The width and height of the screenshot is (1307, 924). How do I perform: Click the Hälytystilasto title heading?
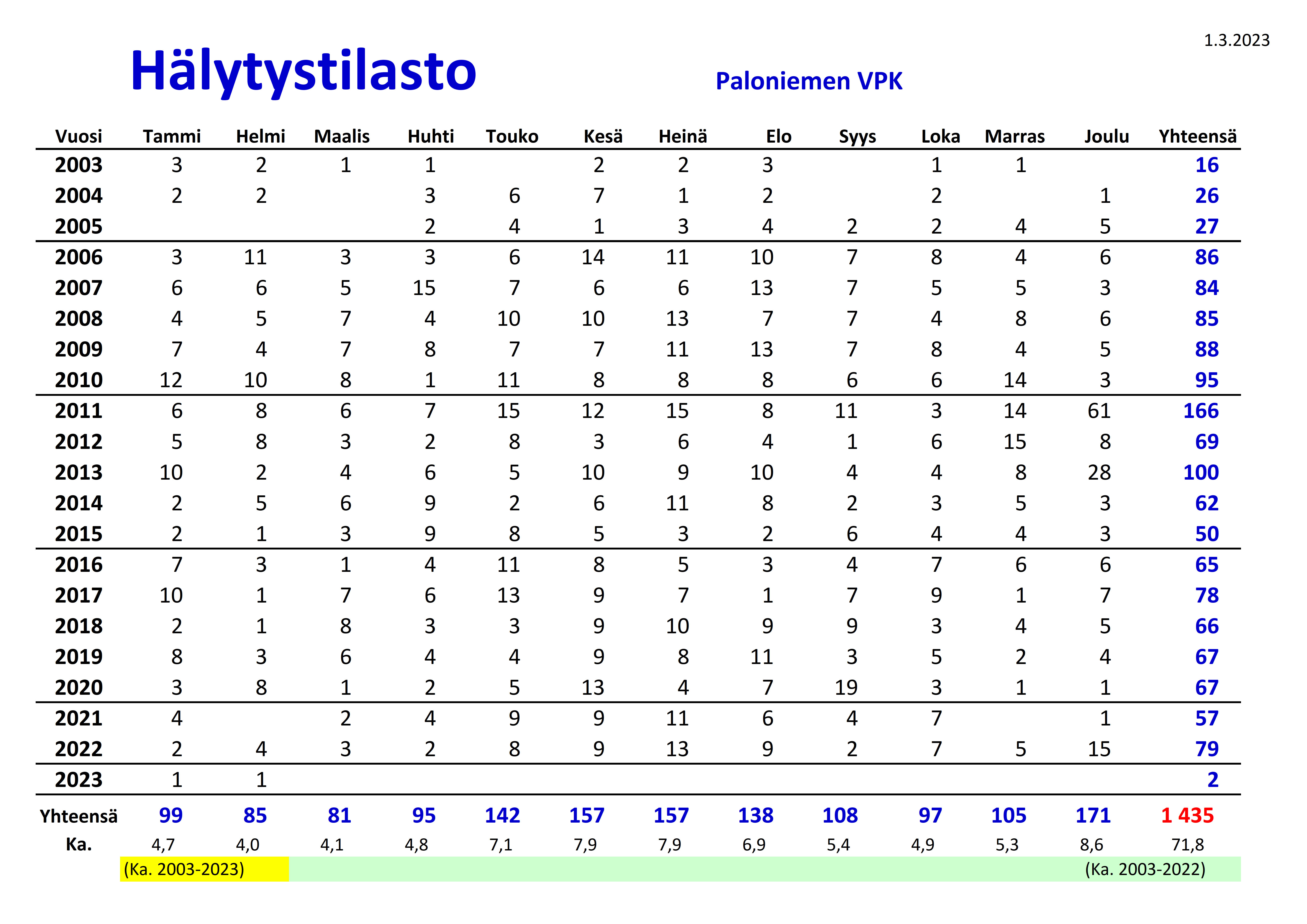pyautogui.click(x=303, y=71)
